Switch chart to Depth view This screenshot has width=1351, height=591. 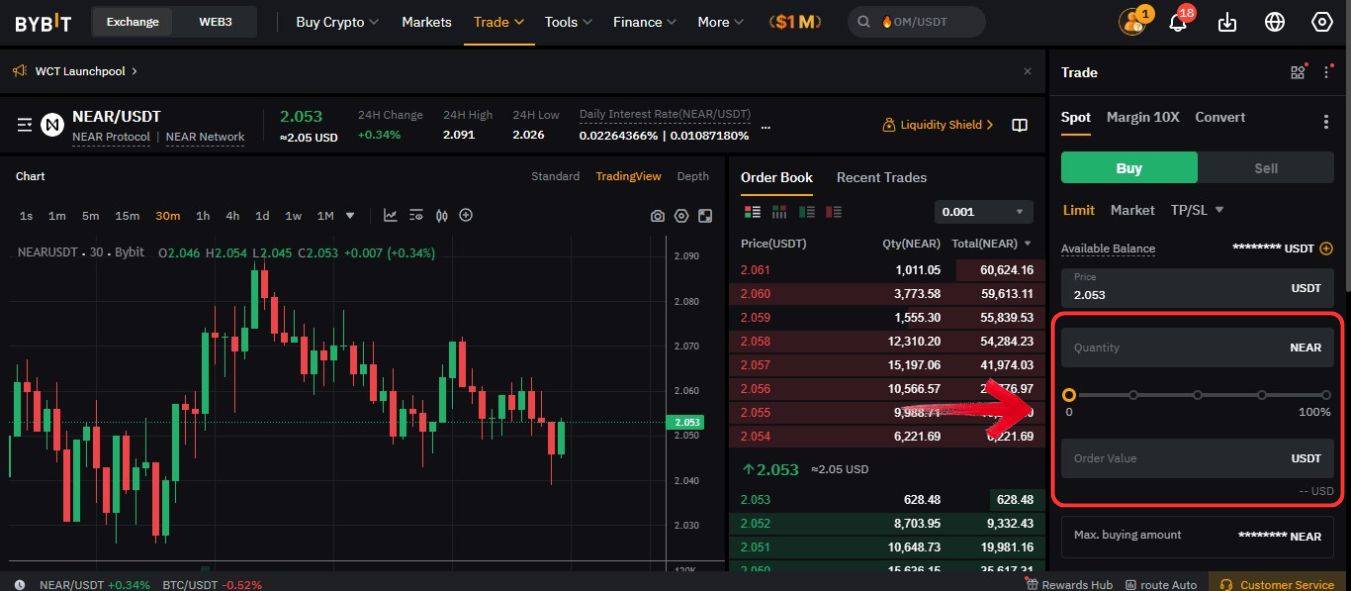[x=693, y=176]
